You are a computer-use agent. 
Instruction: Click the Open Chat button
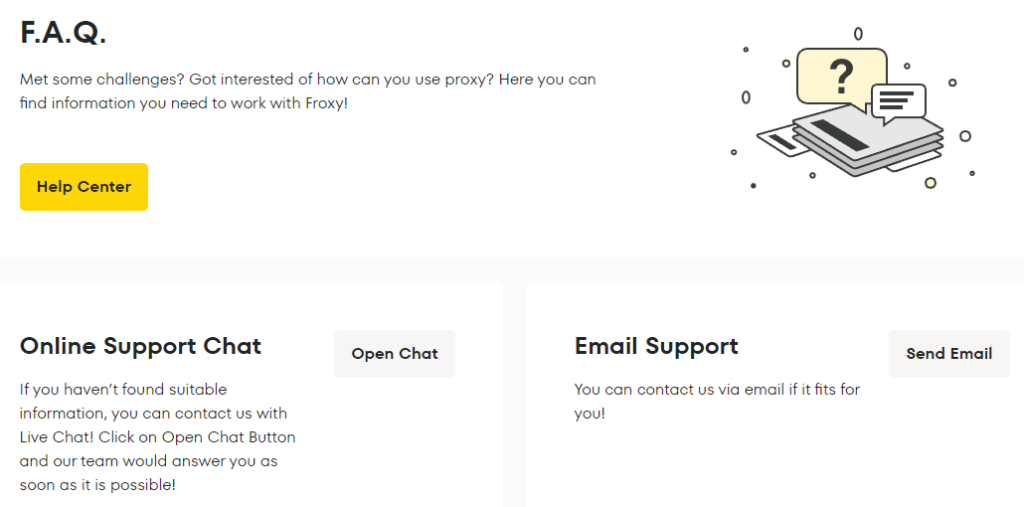[x=394, y=354]
